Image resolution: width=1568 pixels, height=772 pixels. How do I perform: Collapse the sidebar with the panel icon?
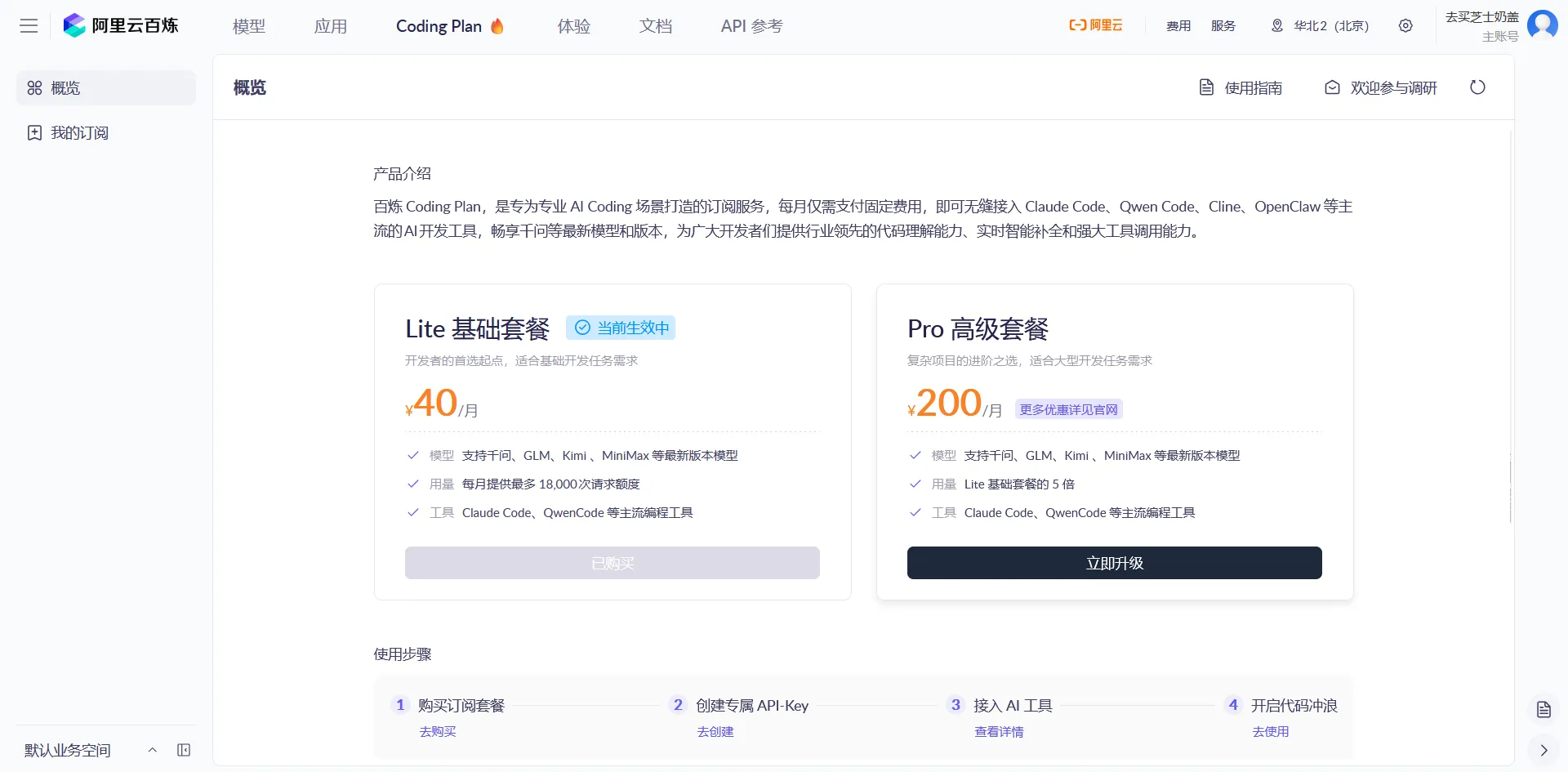coord(184,750)
